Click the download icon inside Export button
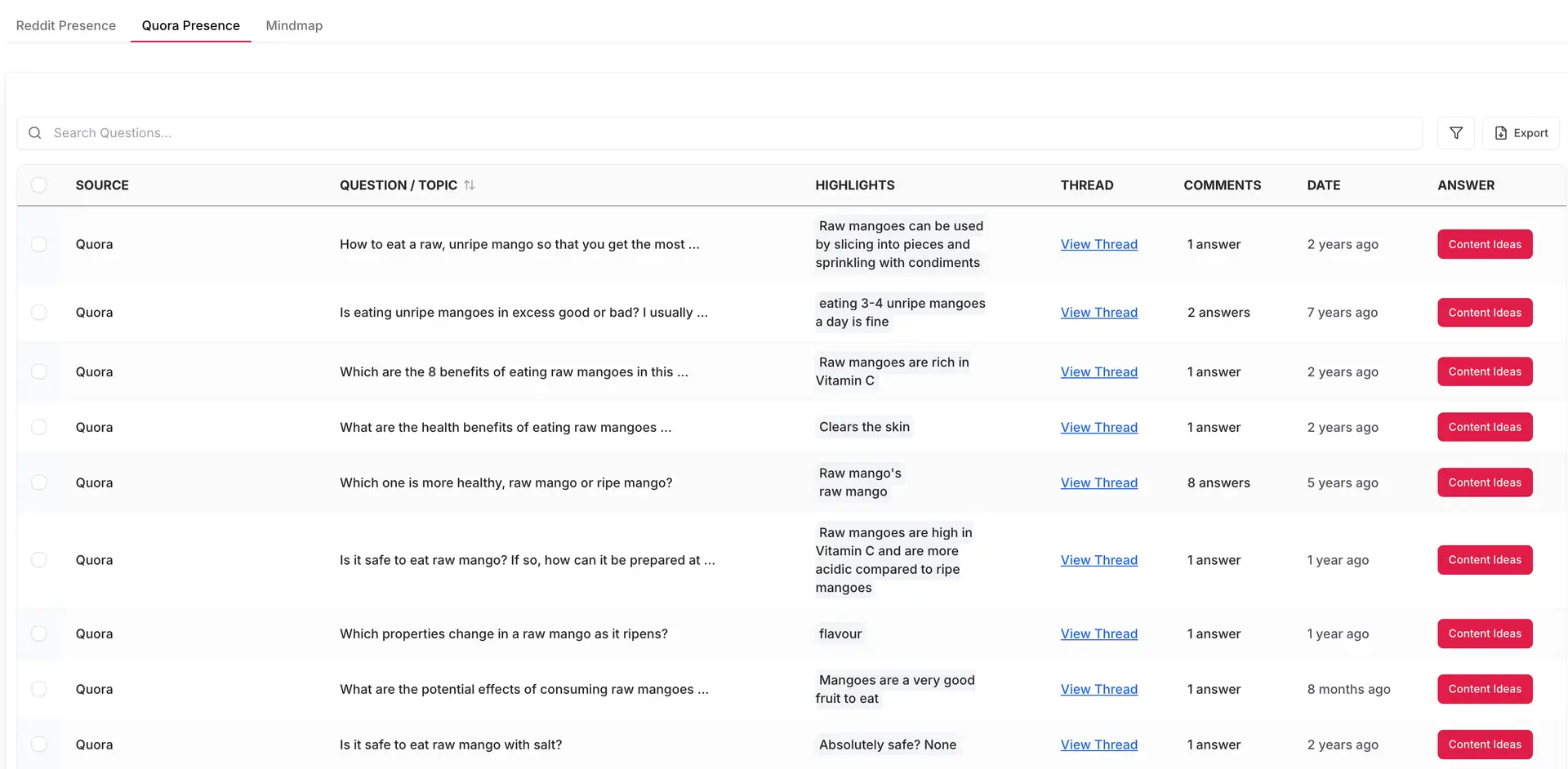This screenshot has height=769, width=1568. (x=1499, y=132)
